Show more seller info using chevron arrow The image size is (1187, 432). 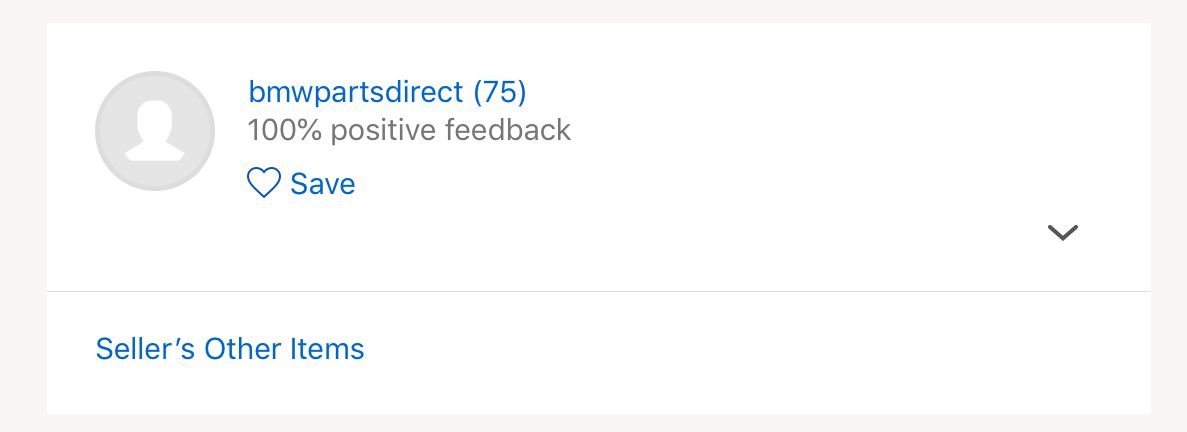[x=1062, y=232]
